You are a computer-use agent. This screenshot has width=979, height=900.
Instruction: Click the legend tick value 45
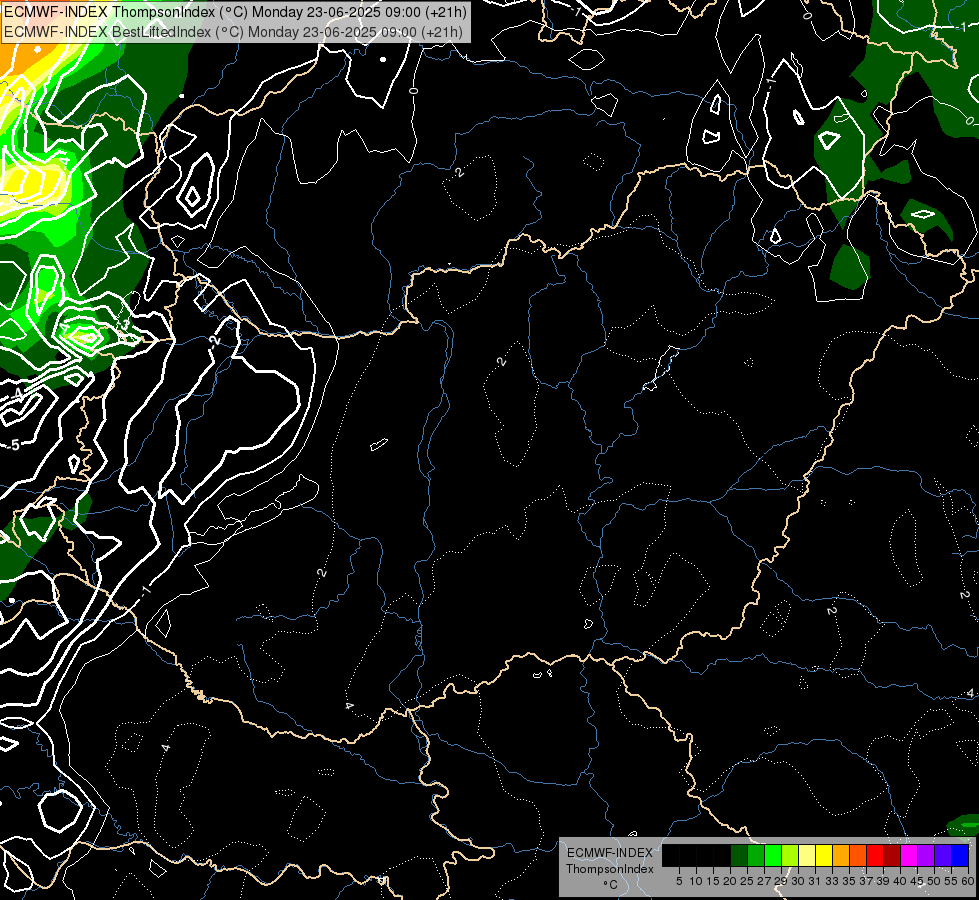pos(918,881)
